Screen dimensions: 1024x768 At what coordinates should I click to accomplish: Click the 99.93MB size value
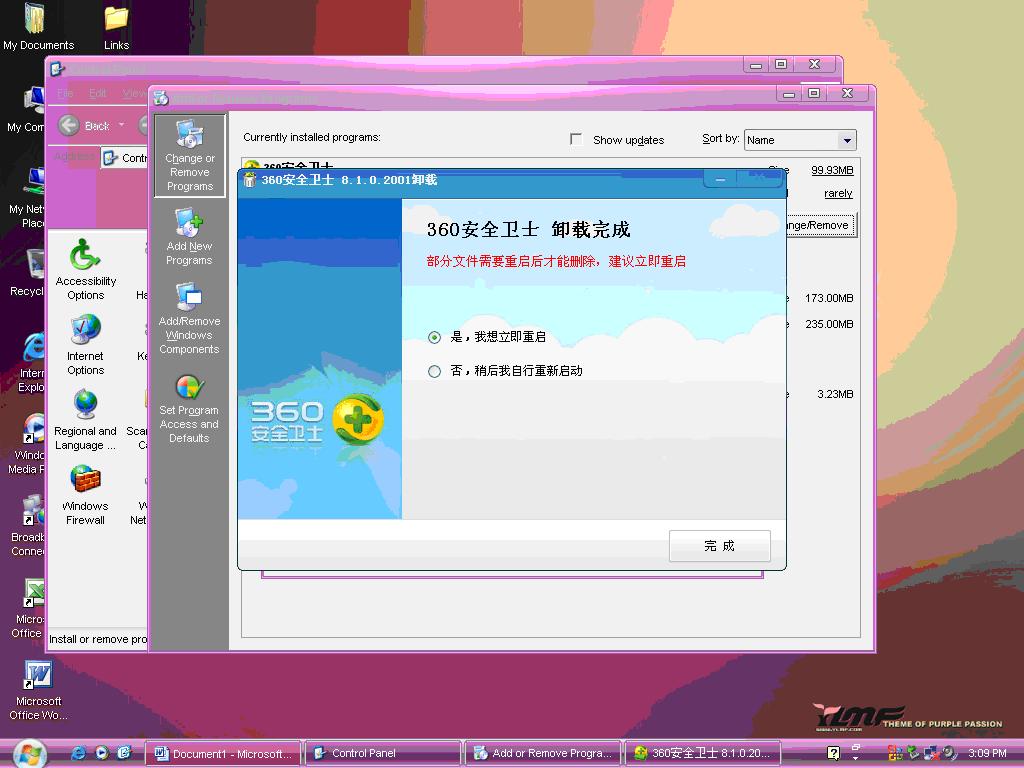832,170
